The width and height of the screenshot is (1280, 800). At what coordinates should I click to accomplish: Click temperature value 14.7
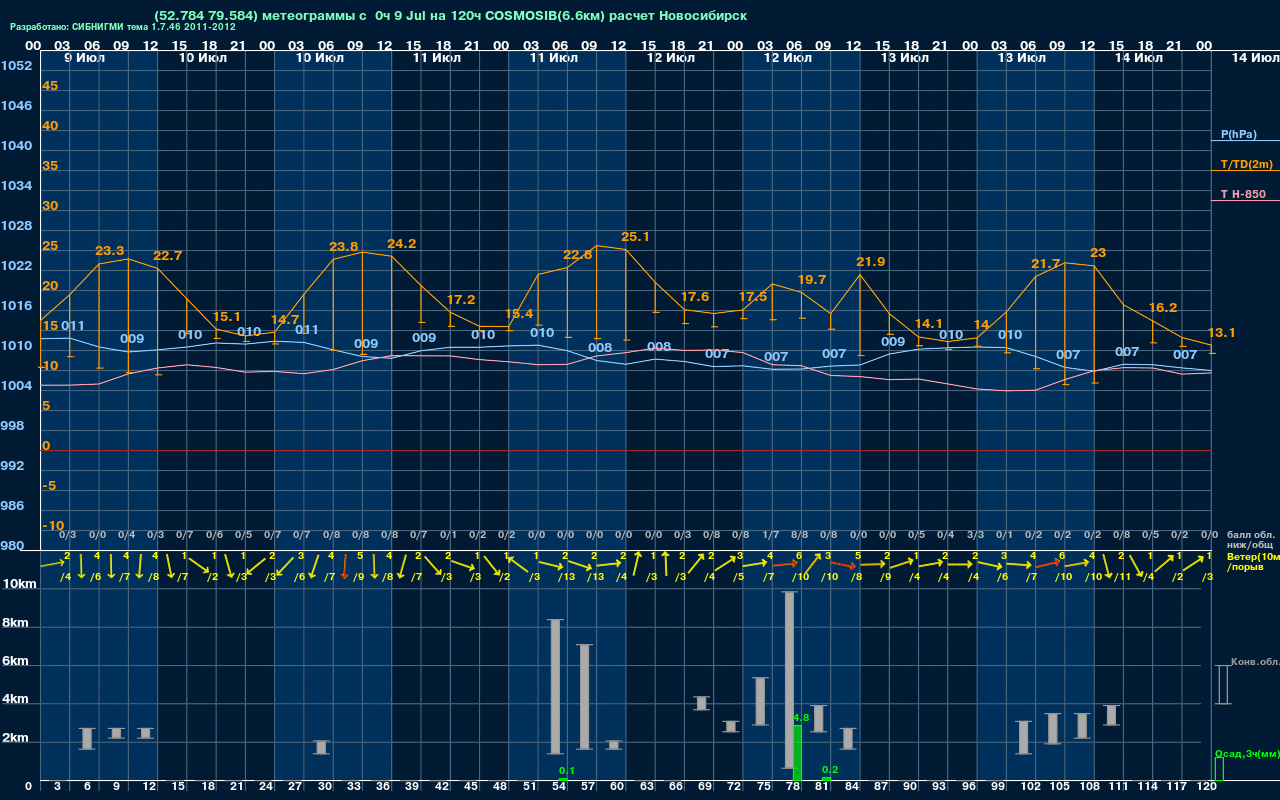pos(285,320)
